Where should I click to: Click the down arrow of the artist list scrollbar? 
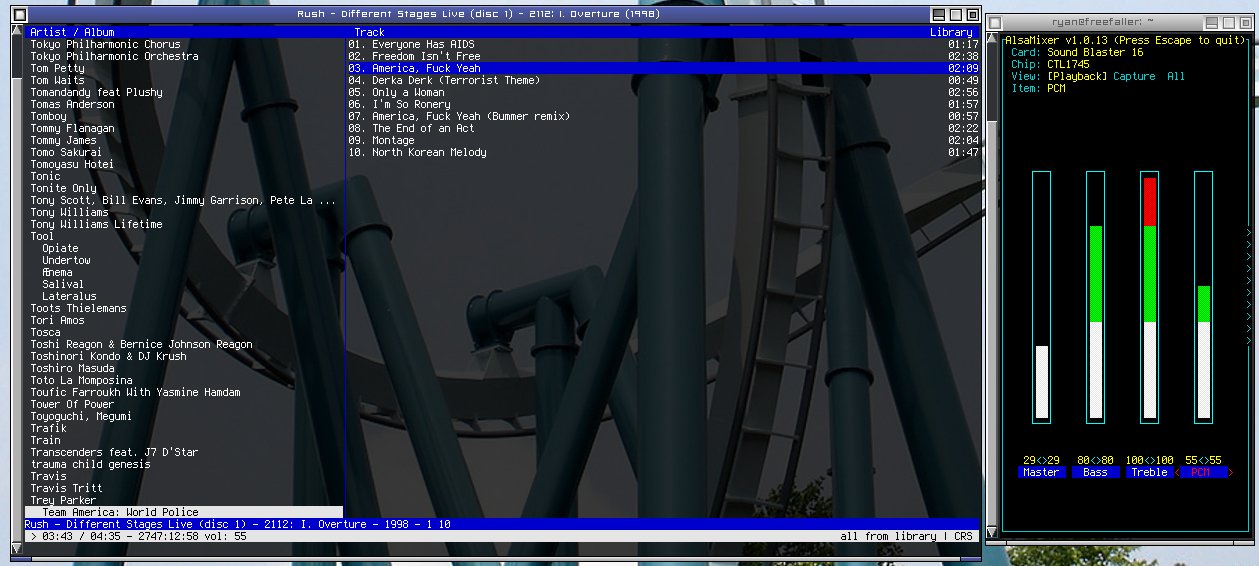click(x=17, y=547)
